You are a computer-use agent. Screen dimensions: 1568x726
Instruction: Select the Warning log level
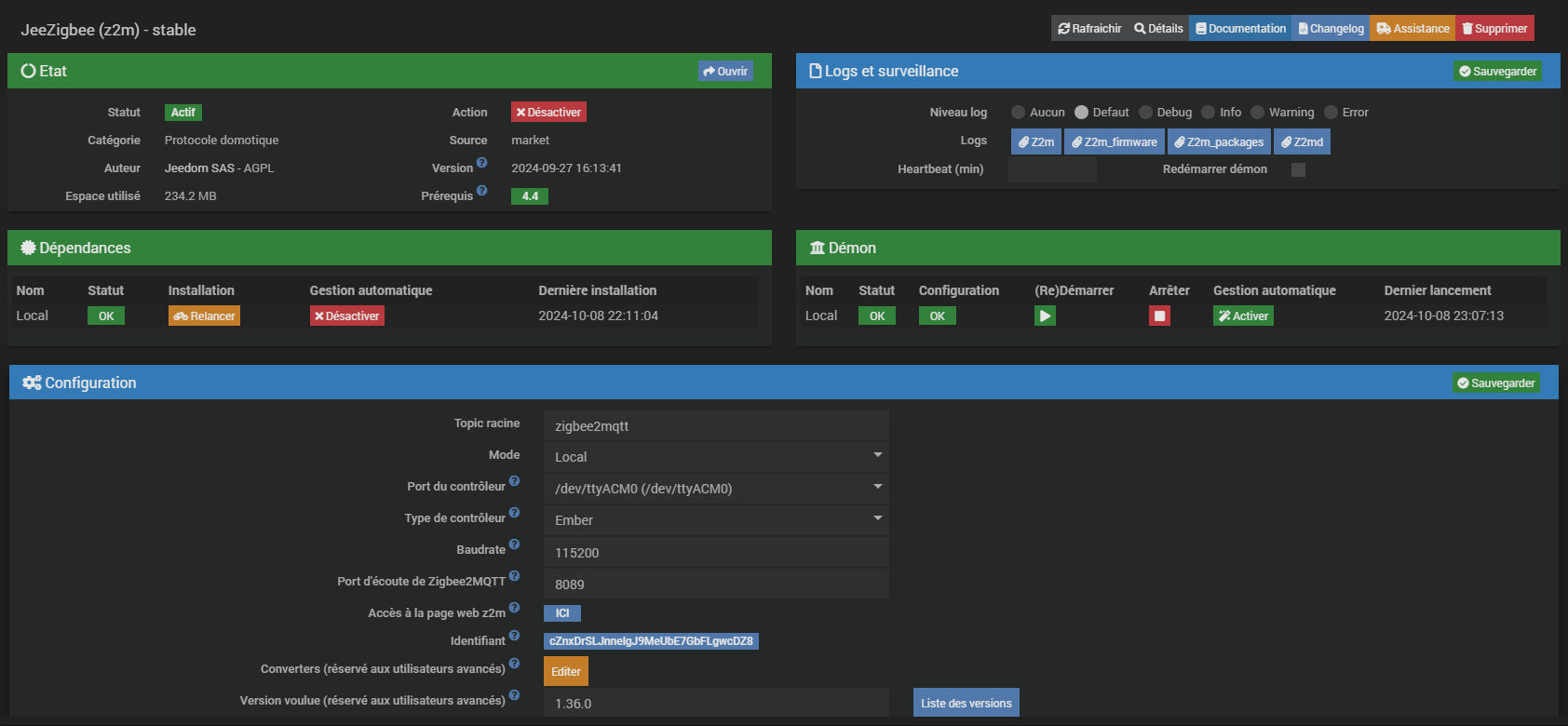coord(1257,112)
